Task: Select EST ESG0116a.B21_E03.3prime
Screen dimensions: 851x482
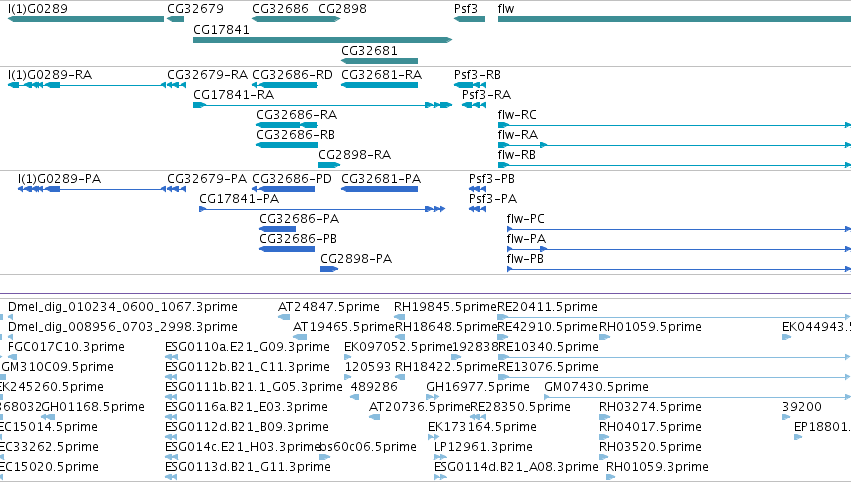Action: tap(172, 417)
